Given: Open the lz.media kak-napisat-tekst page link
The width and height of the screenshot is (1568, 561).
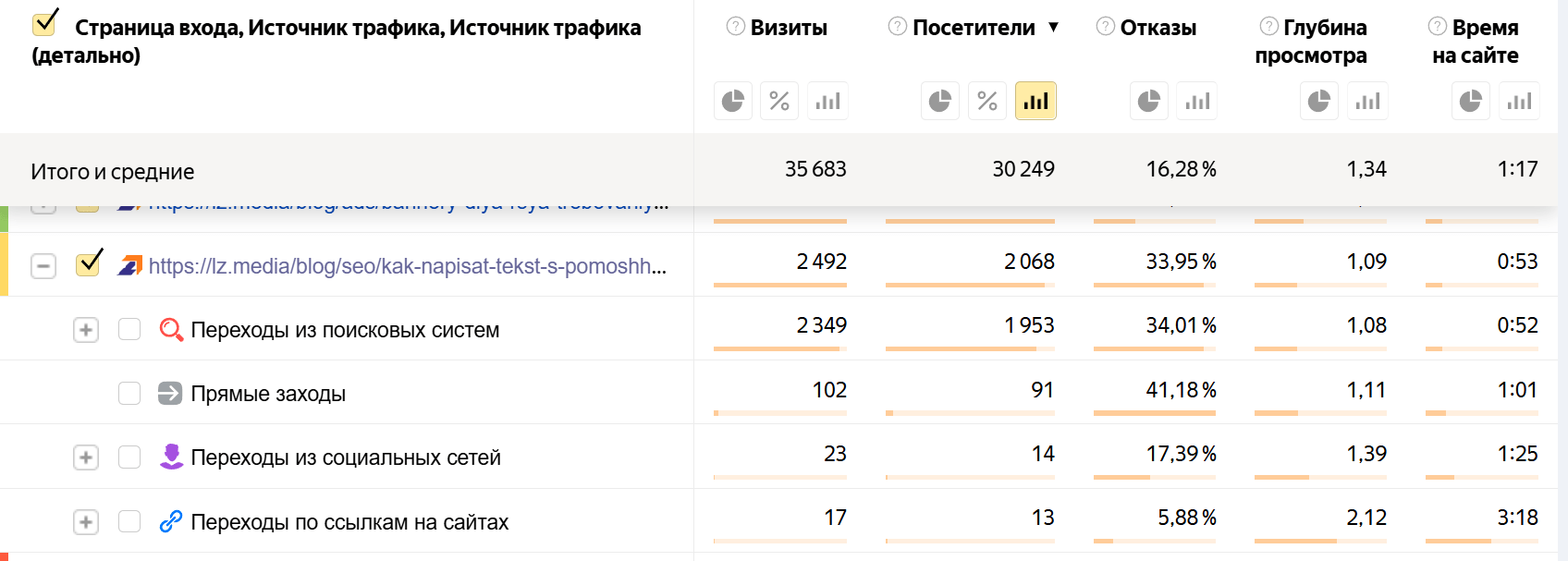Looking at the screenshot, I should 407,266.
